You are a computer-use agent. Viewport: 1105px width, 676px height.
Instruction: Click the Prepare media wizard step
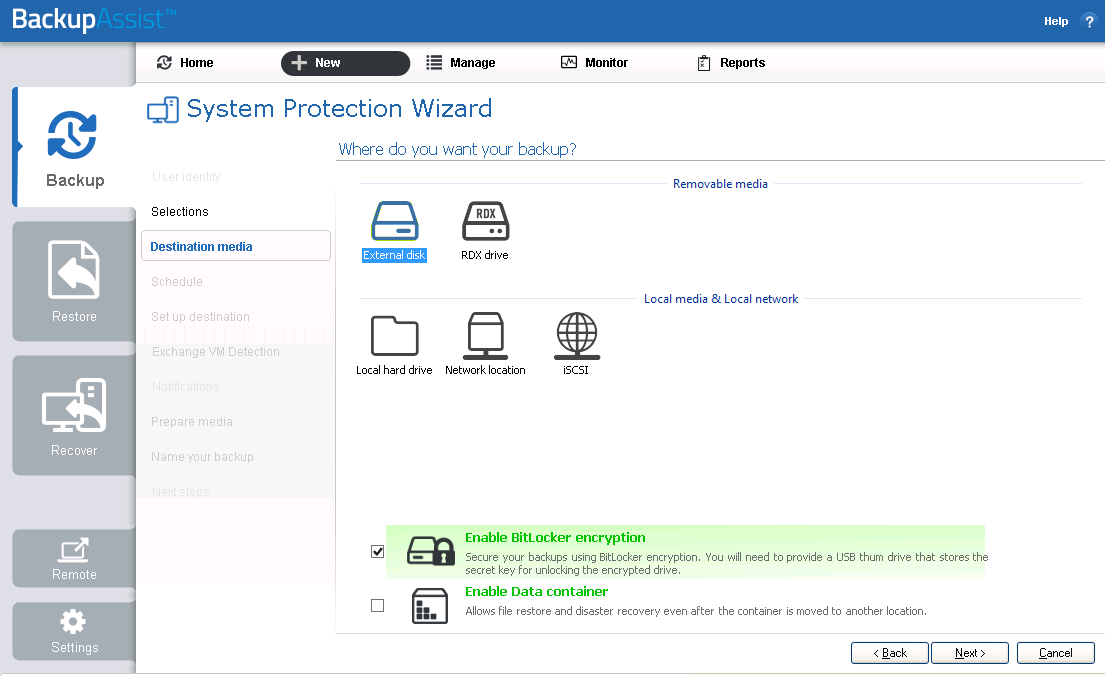[x=192, y=422]
